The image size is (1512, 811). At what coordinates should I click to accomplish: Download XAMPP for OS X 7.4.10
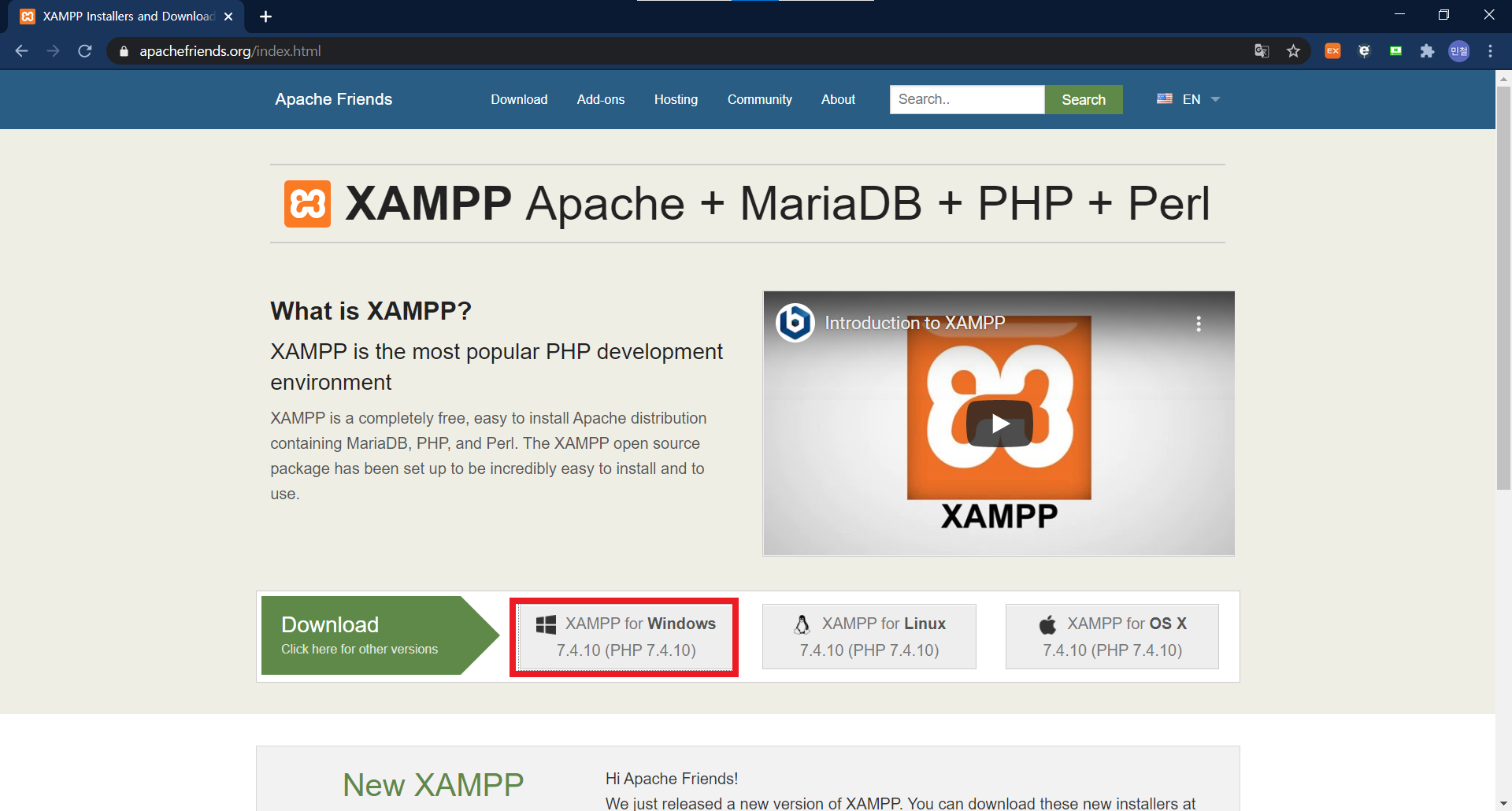(1112, 637)
